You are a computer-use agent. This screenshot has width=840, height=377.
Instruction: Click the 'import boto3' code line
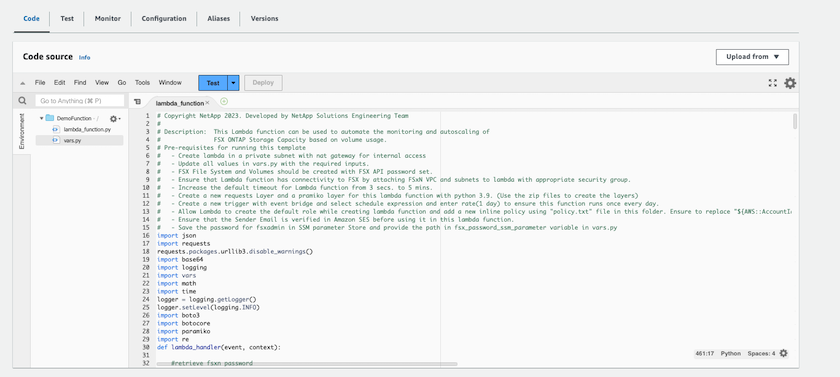tap(178, 315)
